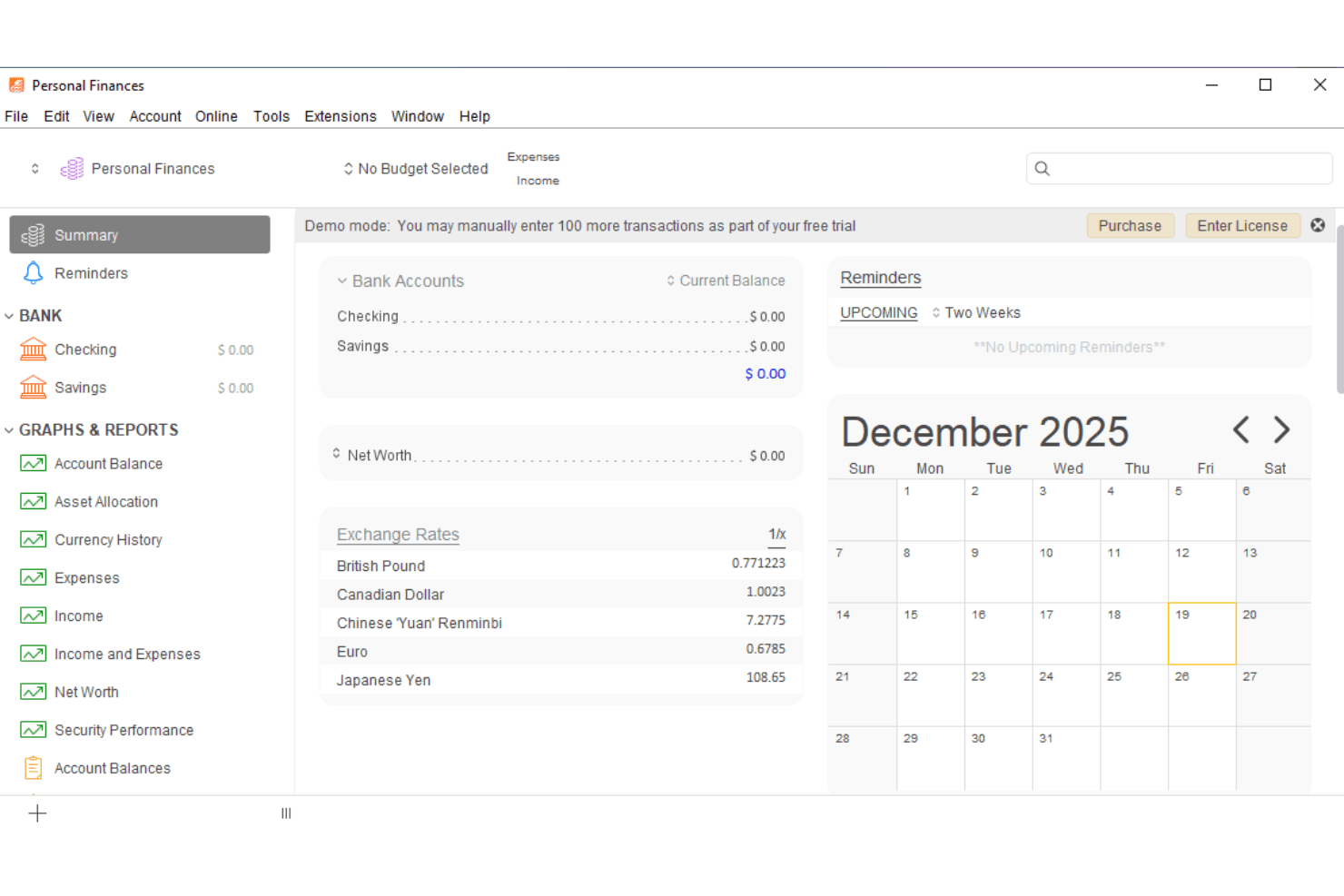This screenshot has height=896, width=1344.
Task: Open the Currency History graph icon
Action: (34, 540)
